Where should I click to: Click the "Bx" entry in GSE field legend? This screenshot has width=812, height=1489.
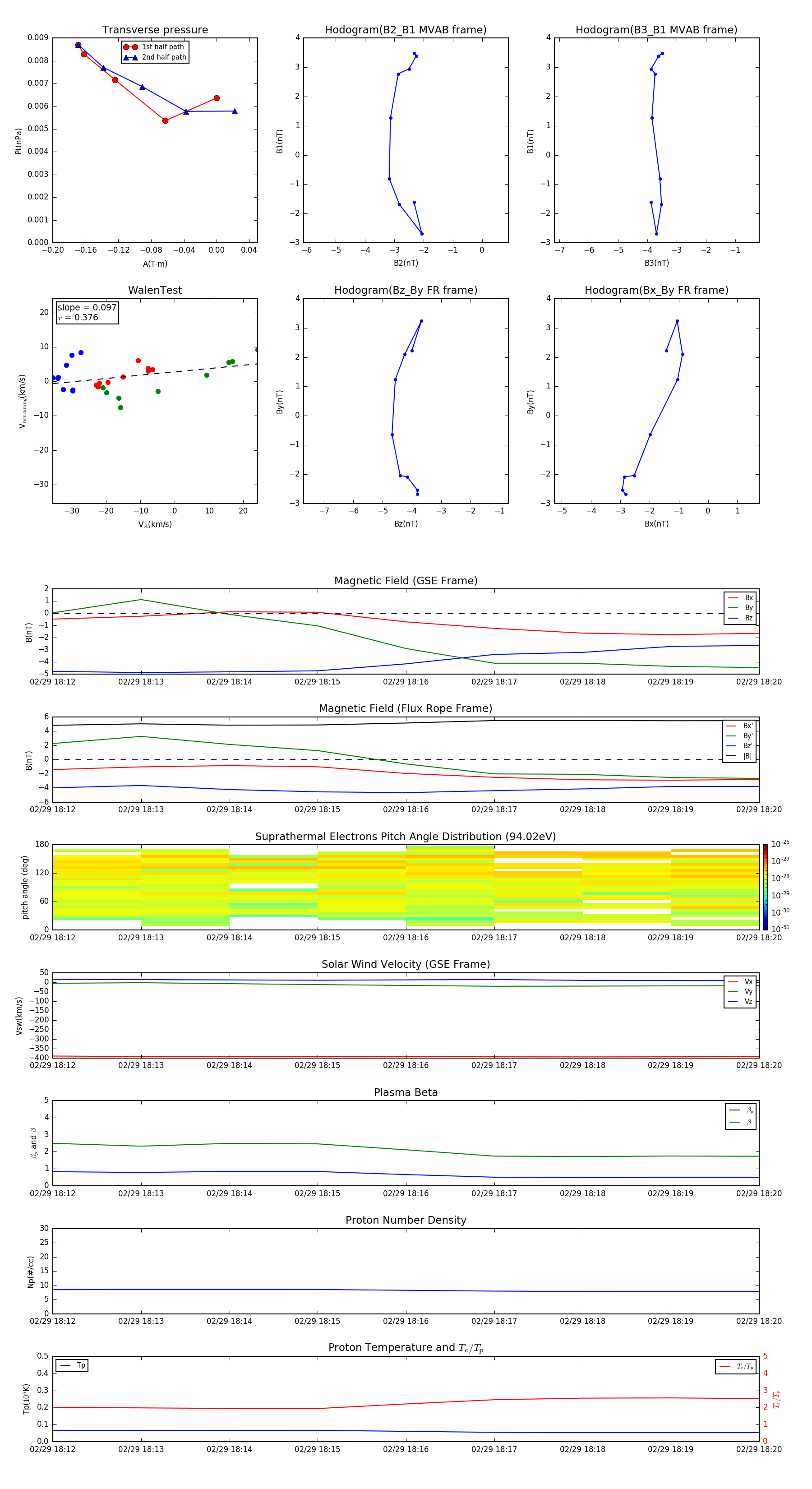[740, 598]
